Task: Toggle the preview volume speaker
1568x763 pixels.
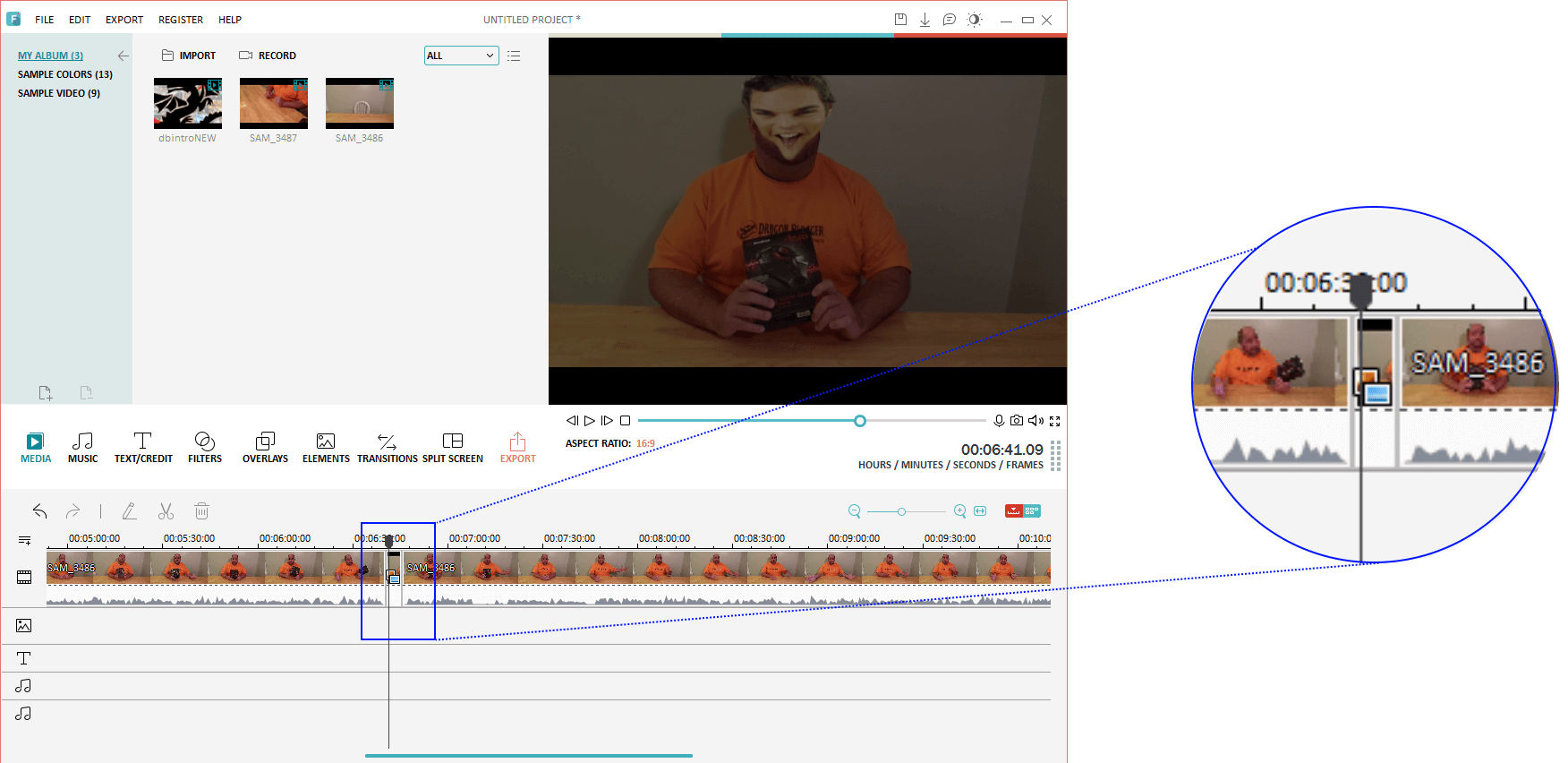Action: point(1035,421)
